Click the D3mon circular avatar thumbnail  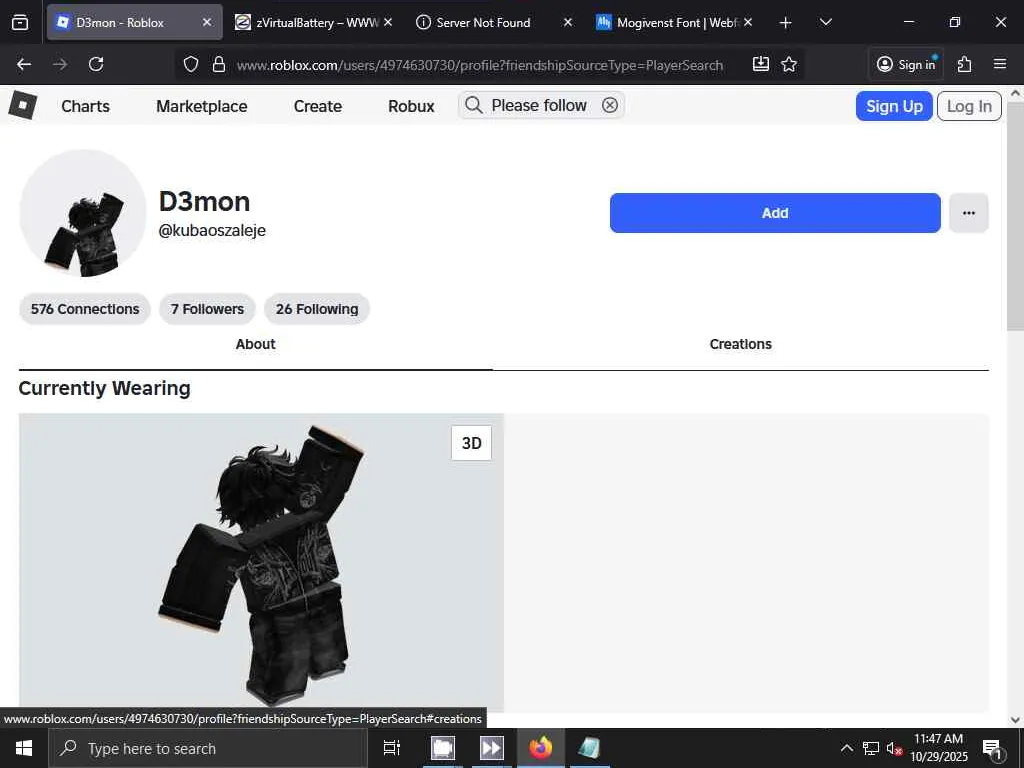click(x=83, y=213)
